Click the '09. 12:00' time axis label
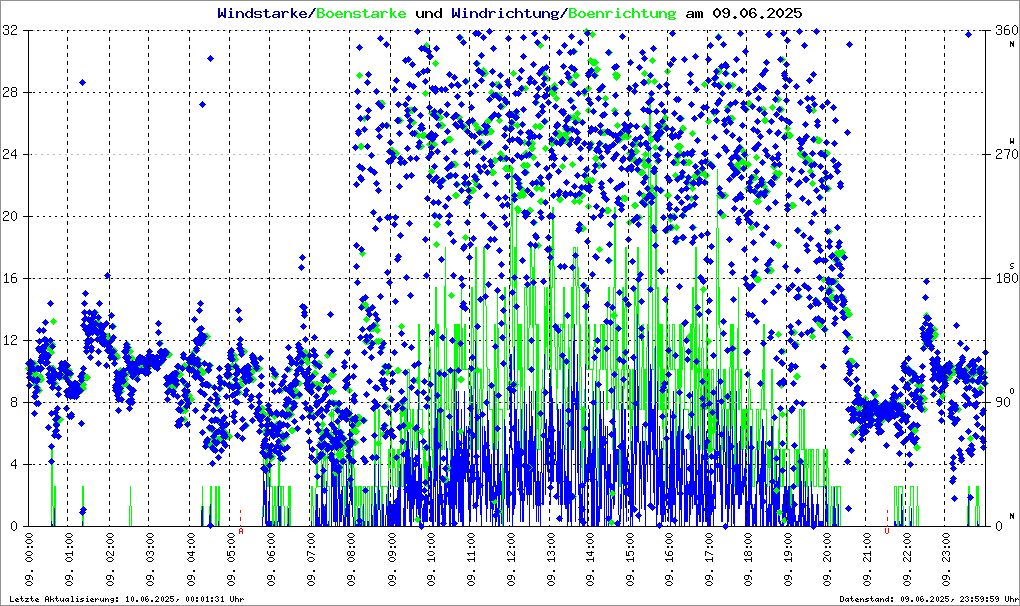Viewport: 1020px width, 606px height. [511, 562]
